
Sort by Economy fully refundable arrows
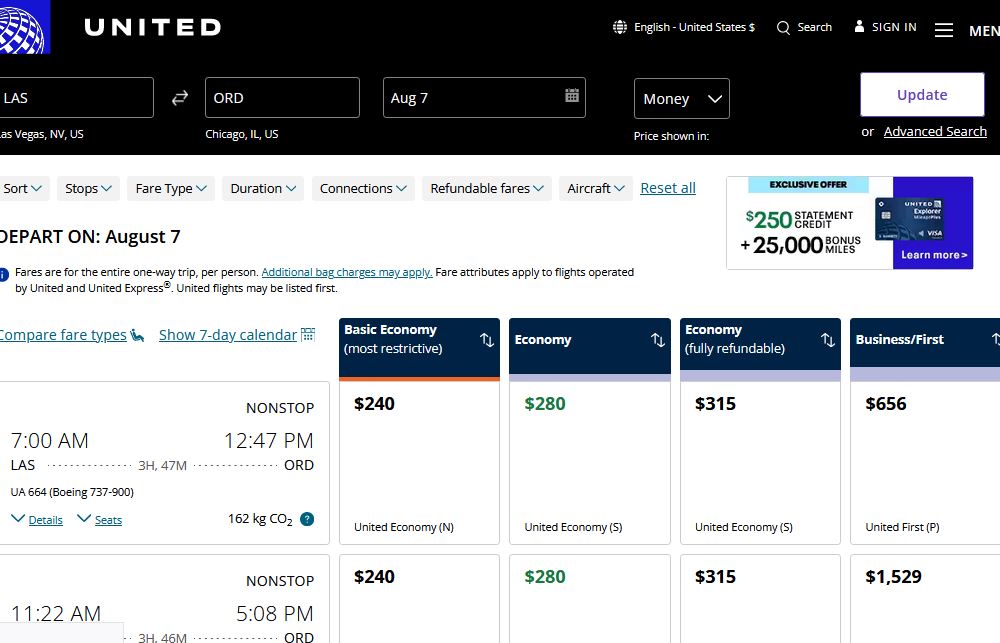pos(828,340)
